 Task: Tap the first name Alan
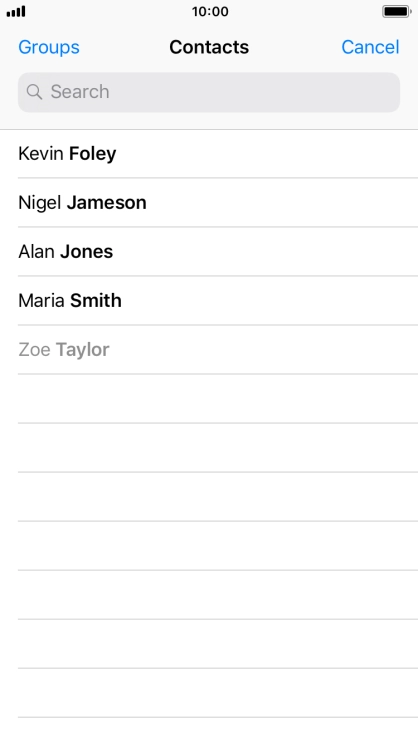[x=36, y=252]
